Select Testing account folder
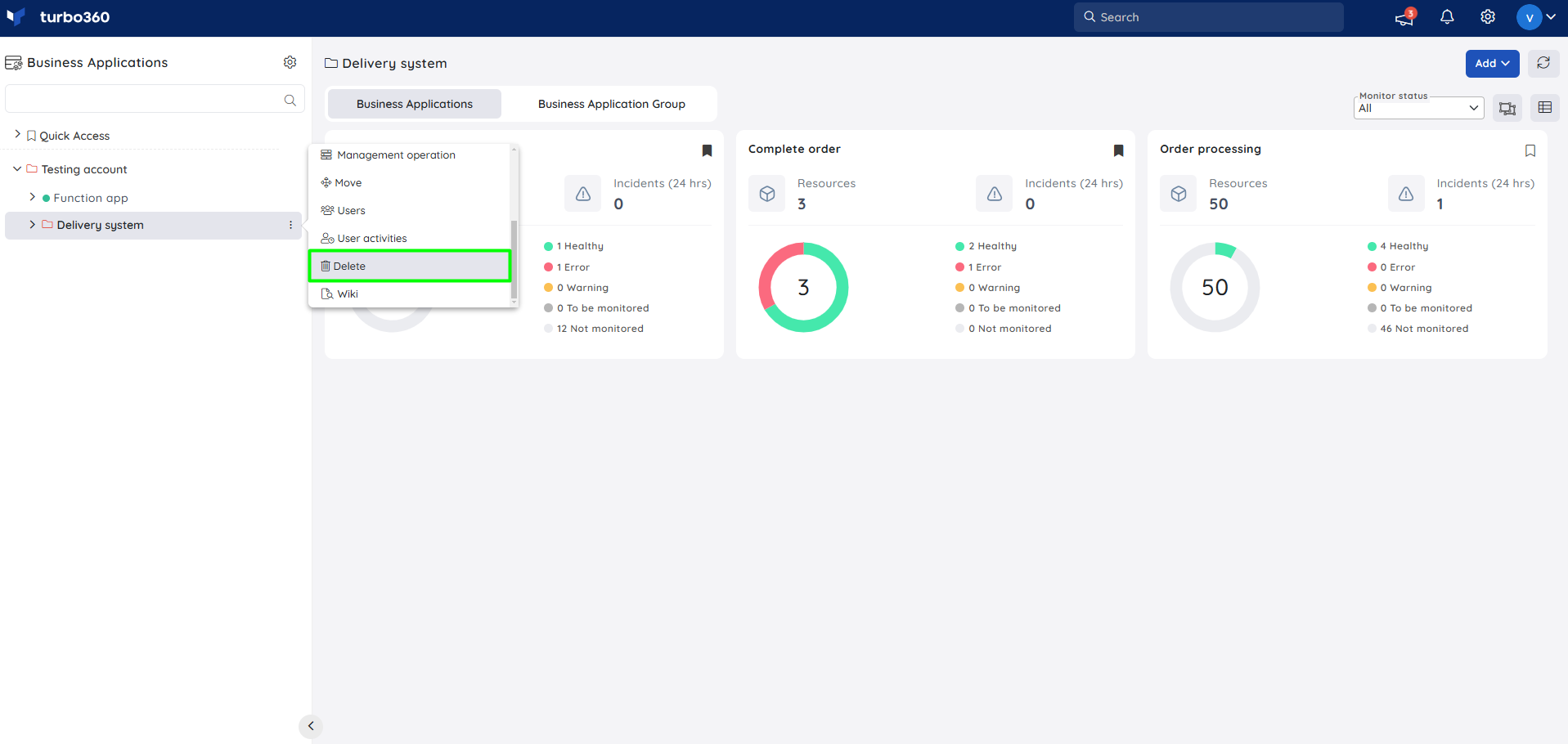The height and width of the screenshot is (744, 1568). 84,169
